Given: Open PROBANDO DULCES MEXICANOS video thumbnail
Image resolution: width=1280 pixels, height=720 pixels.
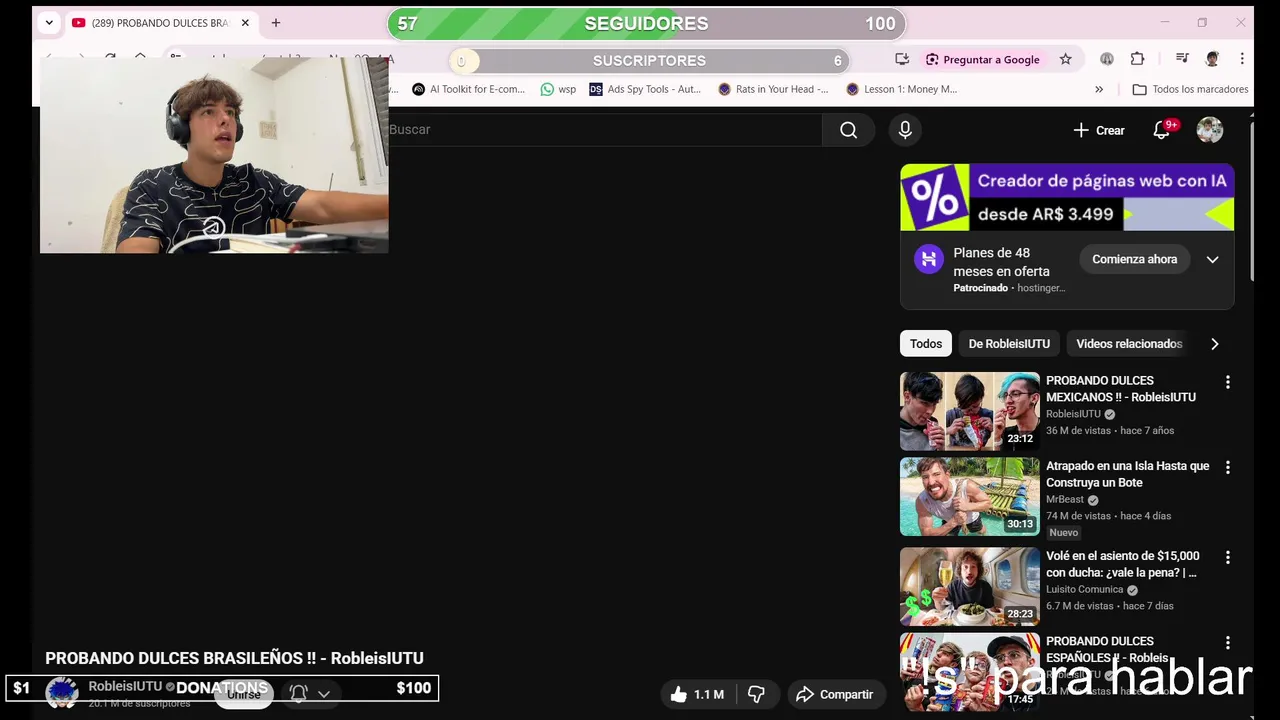Looking at the screenshot, I should tap(970, 411).
